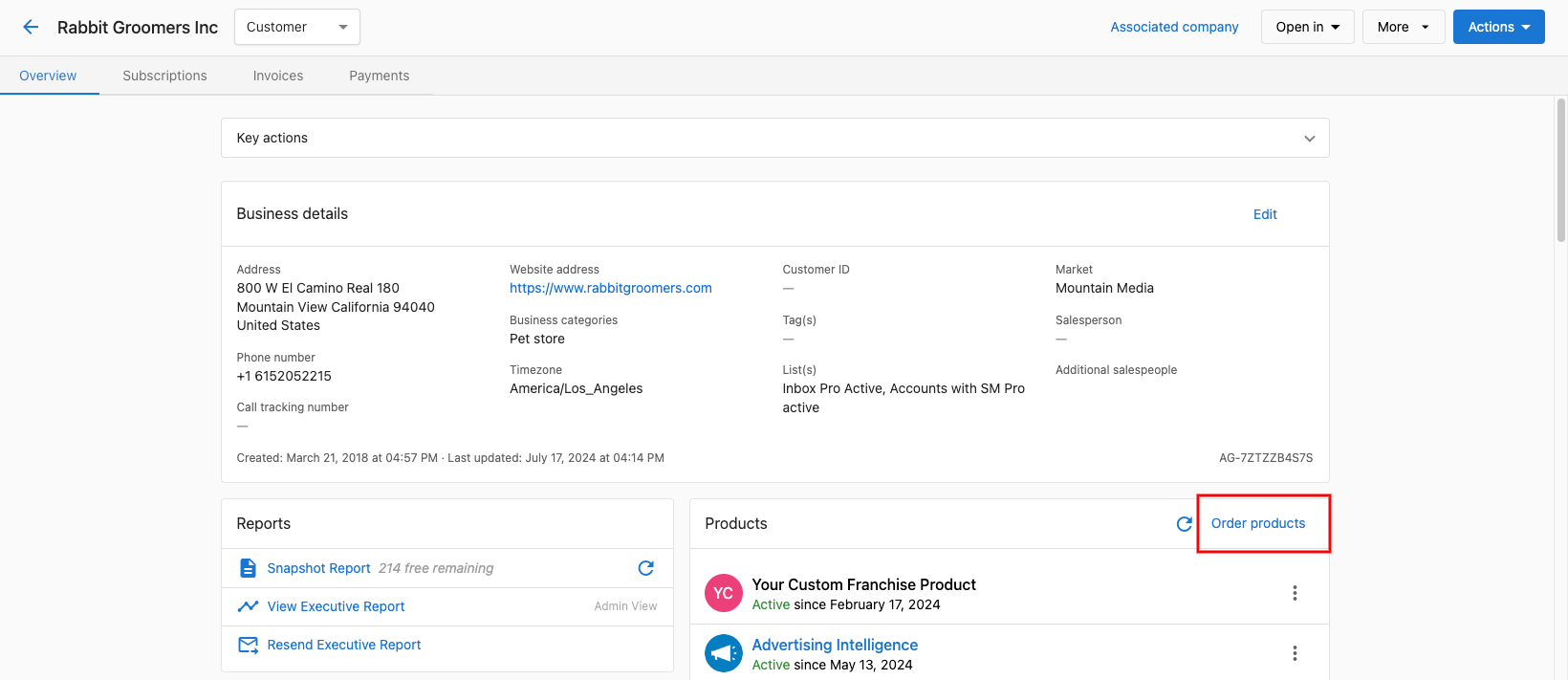This screenshot has width=1568, height=680.
Task: Open the Actions dropdown button
Action: click(x=1499, y=27)
